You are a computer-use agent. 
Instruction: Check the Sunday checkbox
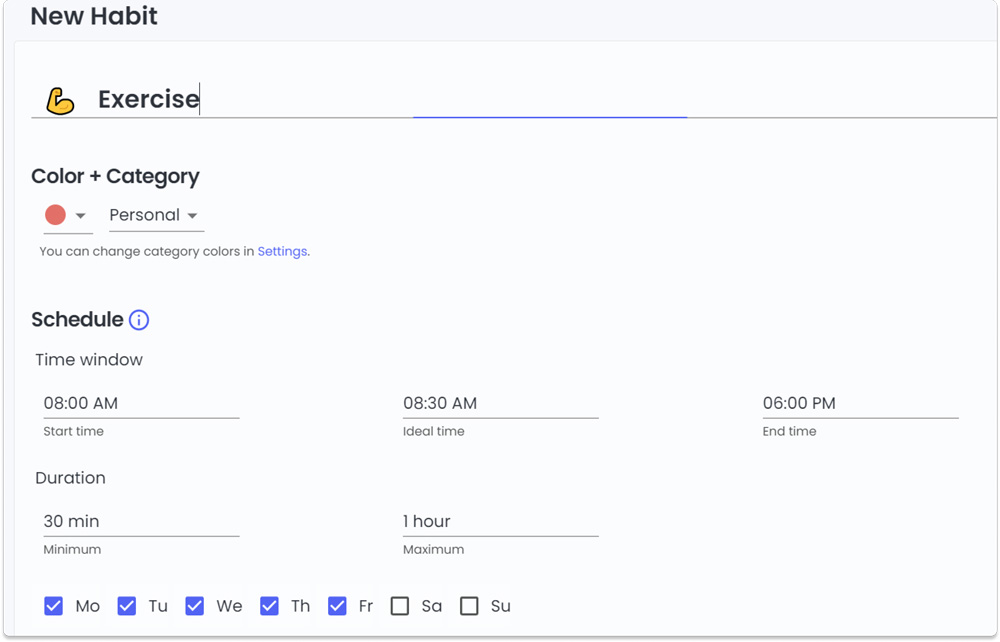click(x=469, y=606)
